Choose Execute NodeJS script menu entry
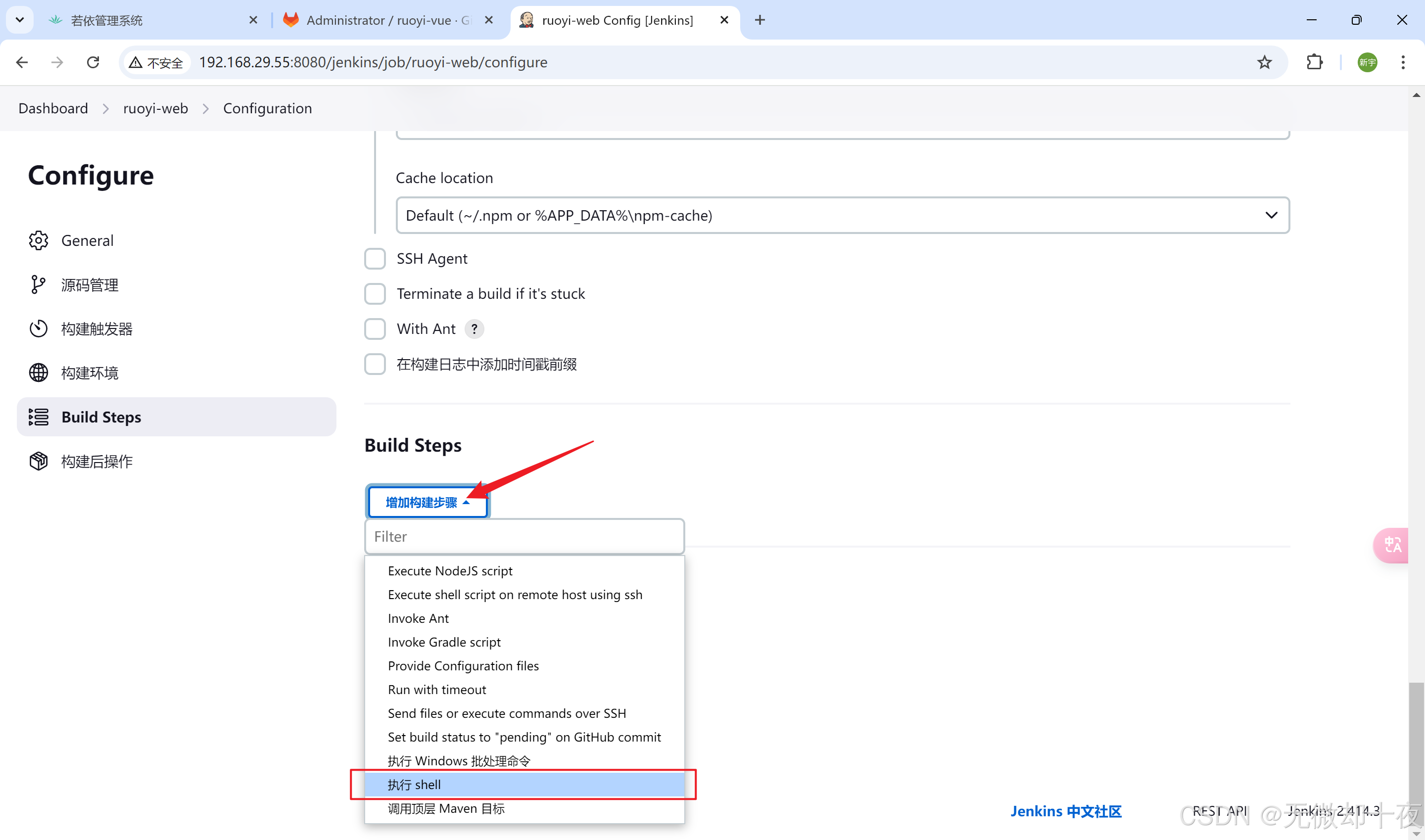Viewport: 1425px width, 840px height. coord(450,570)
